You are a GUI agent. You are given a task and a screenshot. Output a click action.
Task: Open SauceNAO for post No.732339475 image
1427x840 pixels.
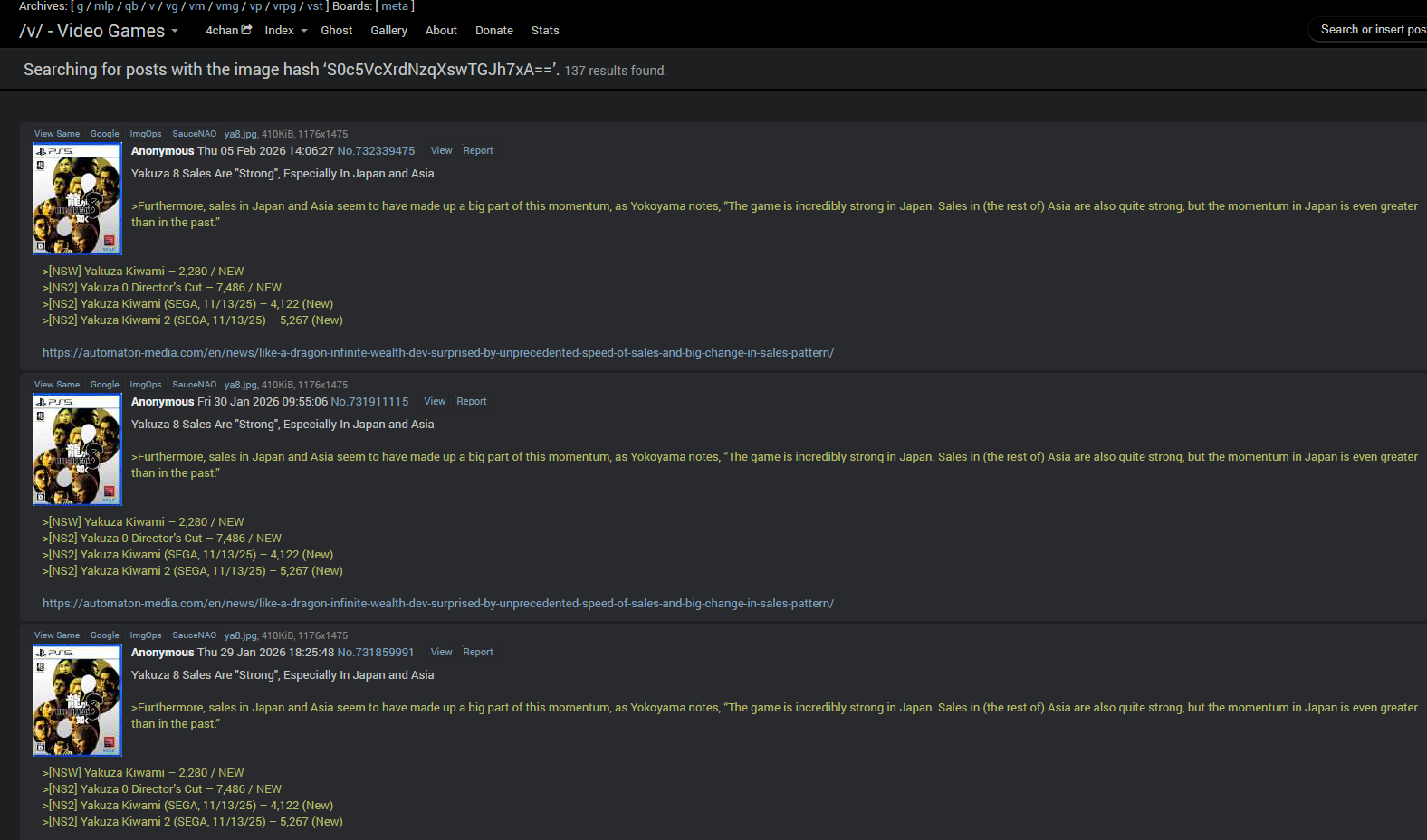tap(195, 134)
